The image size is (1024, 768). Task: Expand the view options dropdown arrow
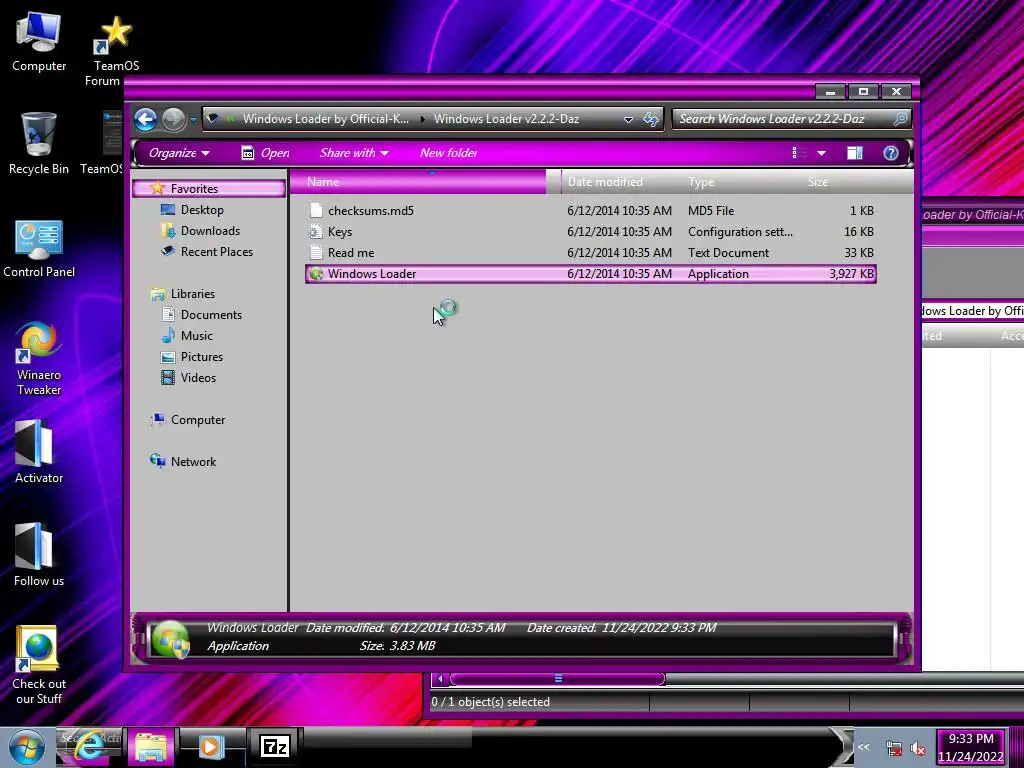822,153
